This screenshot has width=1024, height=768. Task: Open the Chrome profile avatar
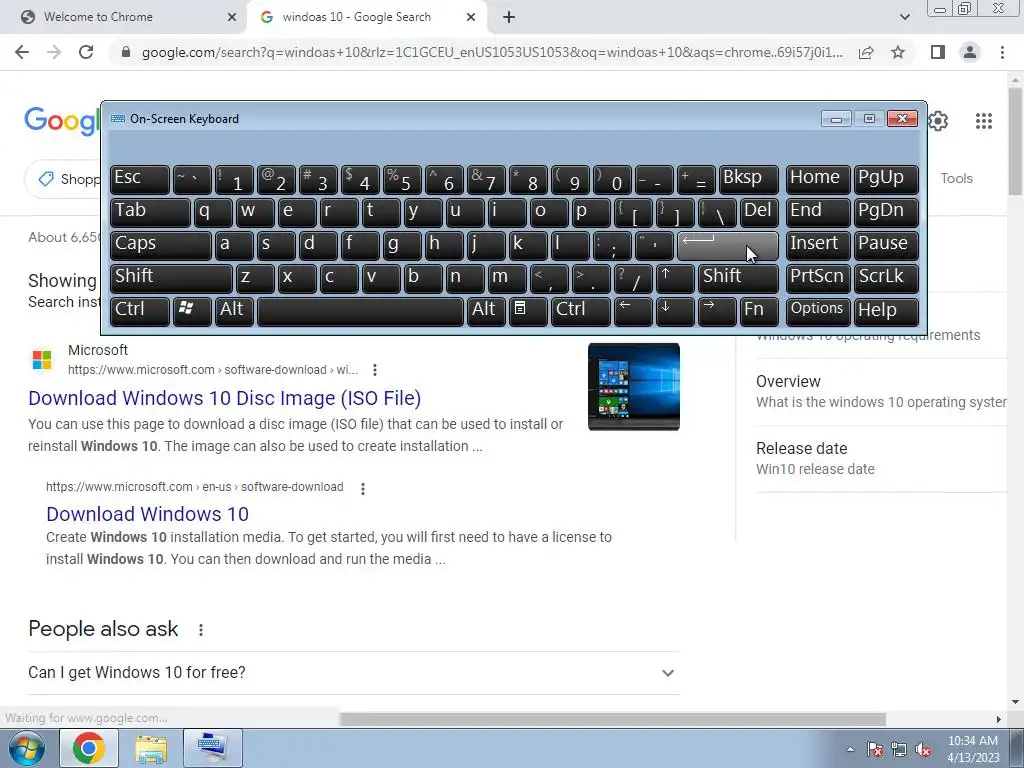(x=970, y=52)
